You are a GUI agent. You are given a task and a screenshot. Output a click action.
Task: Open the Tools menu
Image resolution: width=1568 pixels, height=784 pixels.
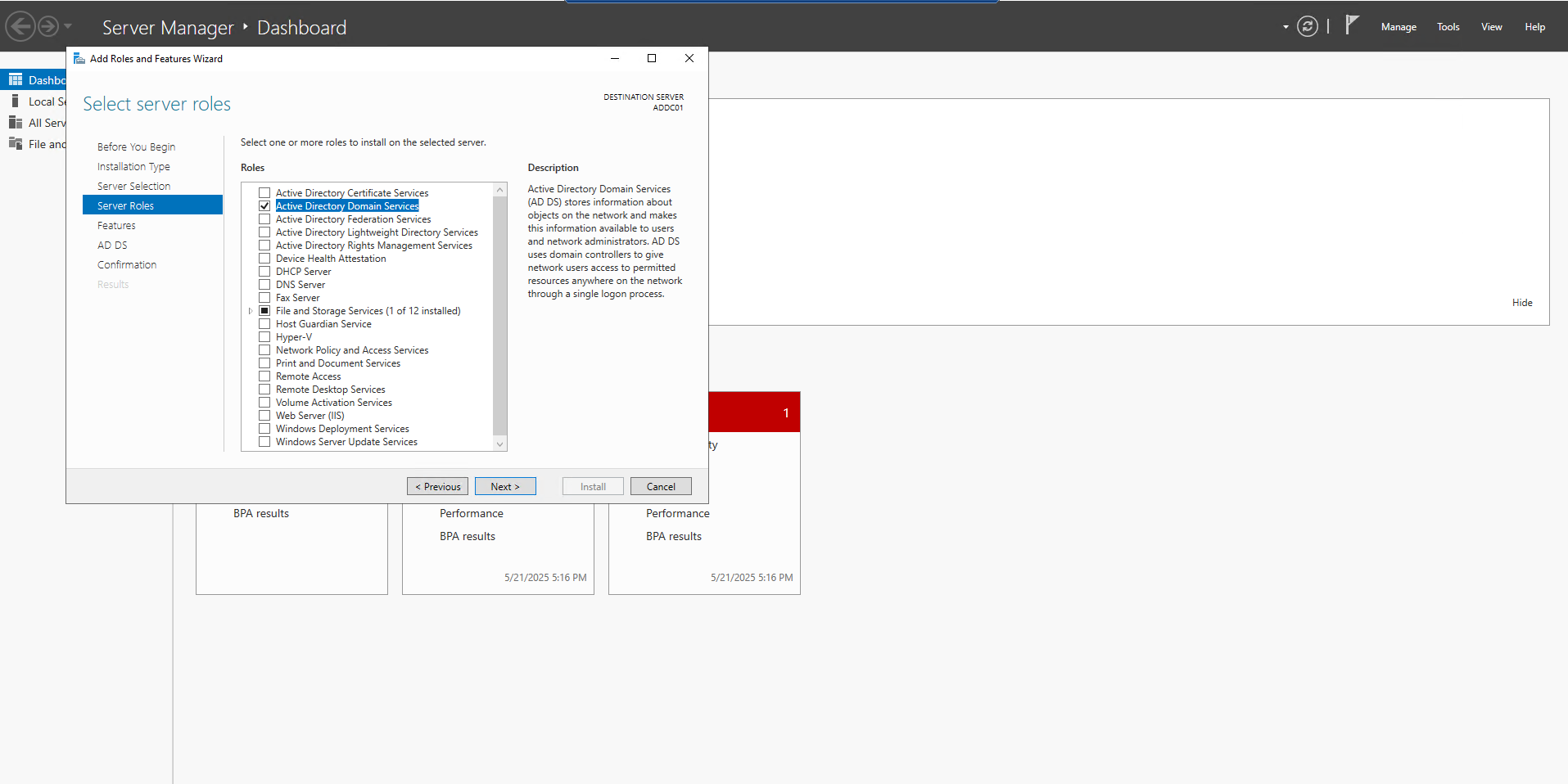pyautogui.click(x=1448, y=27)
